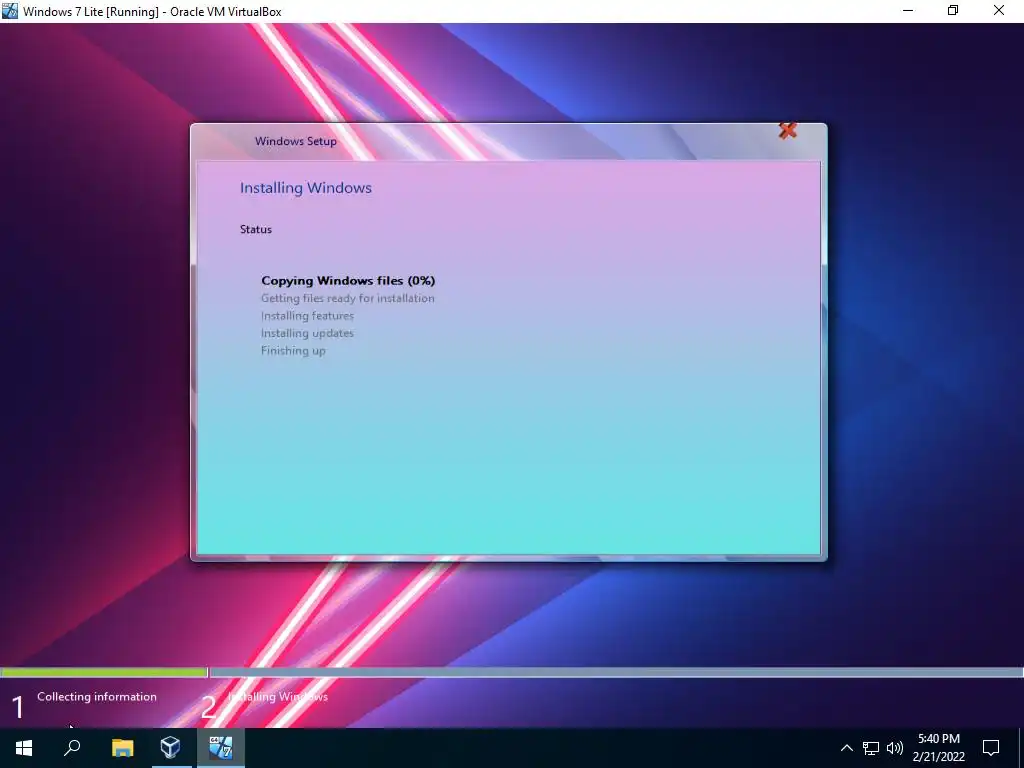Close the Oracle VM VirtualBox window
The width and height of the screenshot is (1024, 768).
click(999, 10)
